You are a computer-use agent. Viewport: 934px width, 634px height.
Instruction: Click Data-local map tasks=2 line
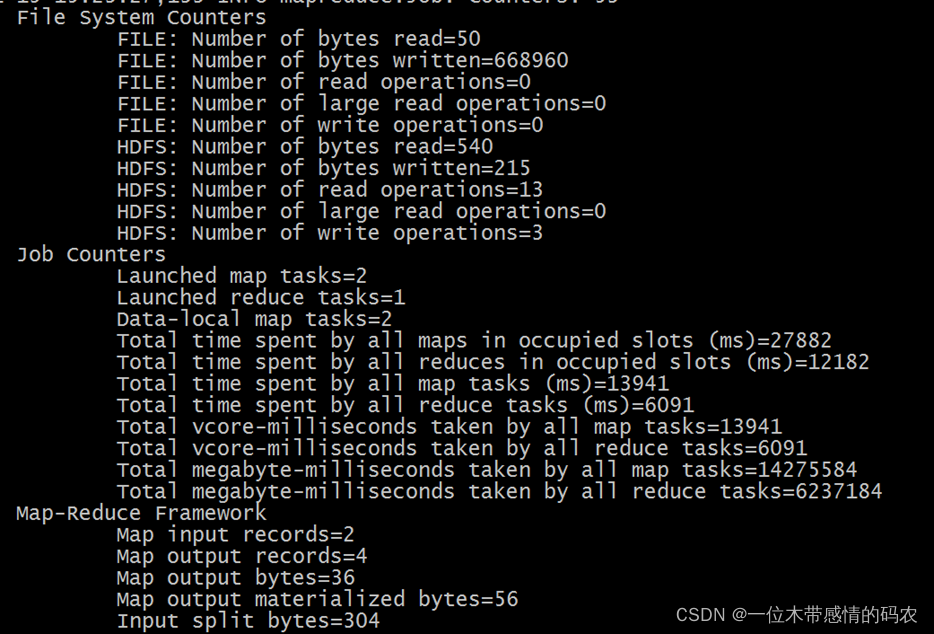pos(254,319)
